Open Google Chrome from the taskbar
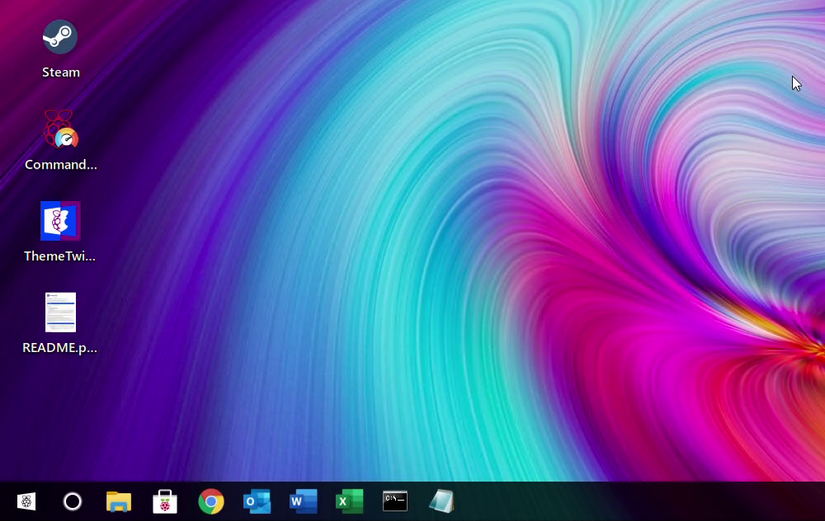The width and height of the screenshot is (825, 521). click(x=211, y=501)
